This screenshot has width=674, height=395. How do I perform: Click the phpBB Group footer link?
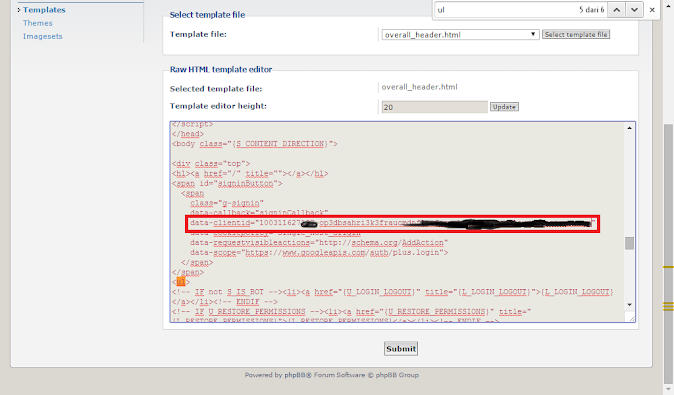click(x=397, y=375)
